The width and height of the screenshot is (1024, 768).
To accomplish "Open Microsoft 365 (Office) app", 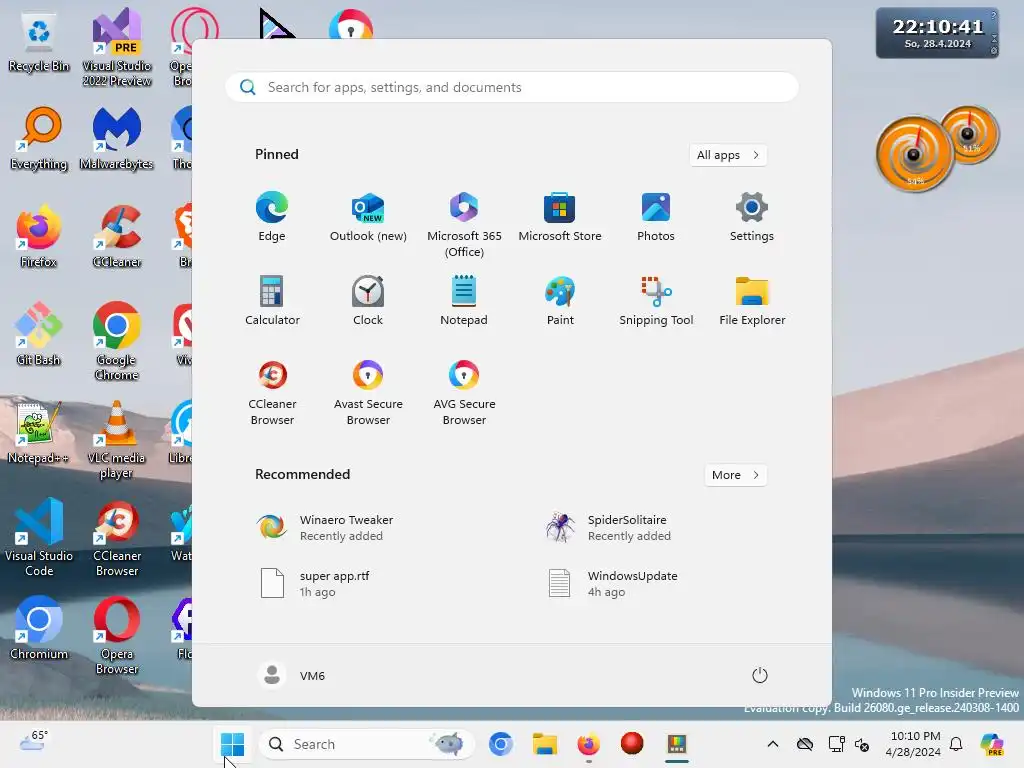I will pos(464,224).
